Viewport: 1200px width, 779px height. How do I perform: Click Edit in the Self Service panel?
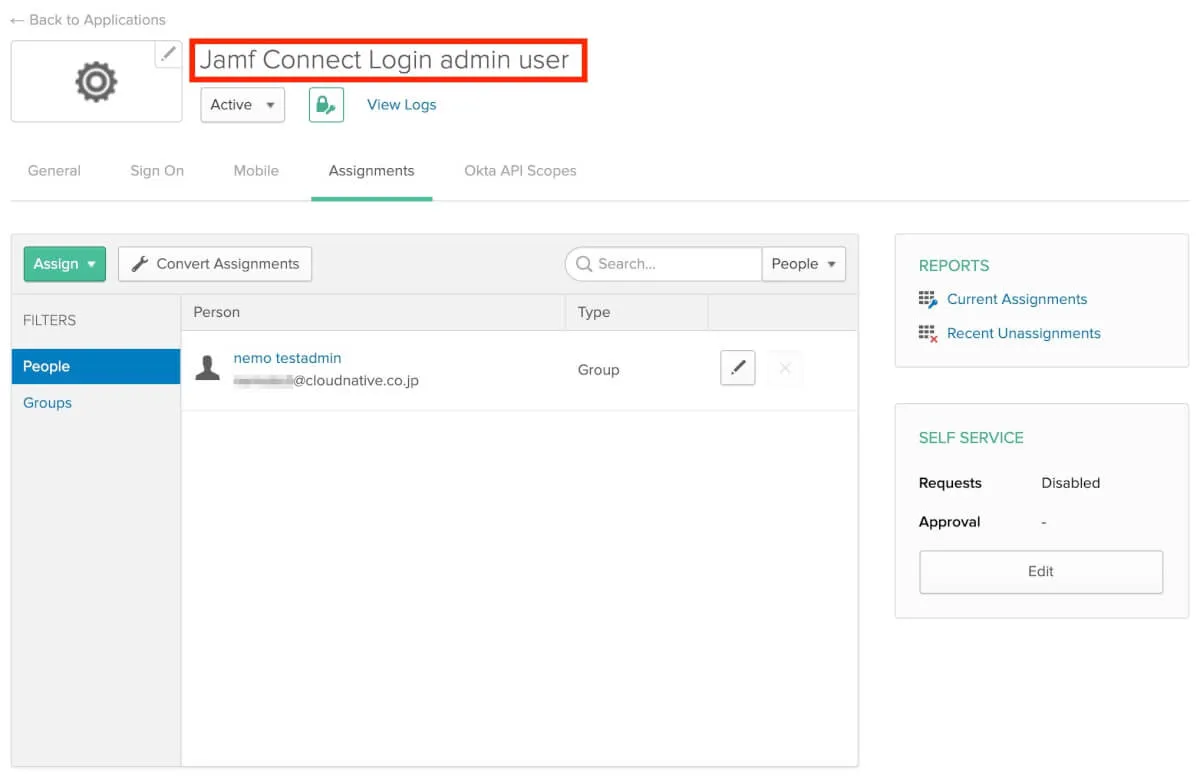coord(1040,572)
